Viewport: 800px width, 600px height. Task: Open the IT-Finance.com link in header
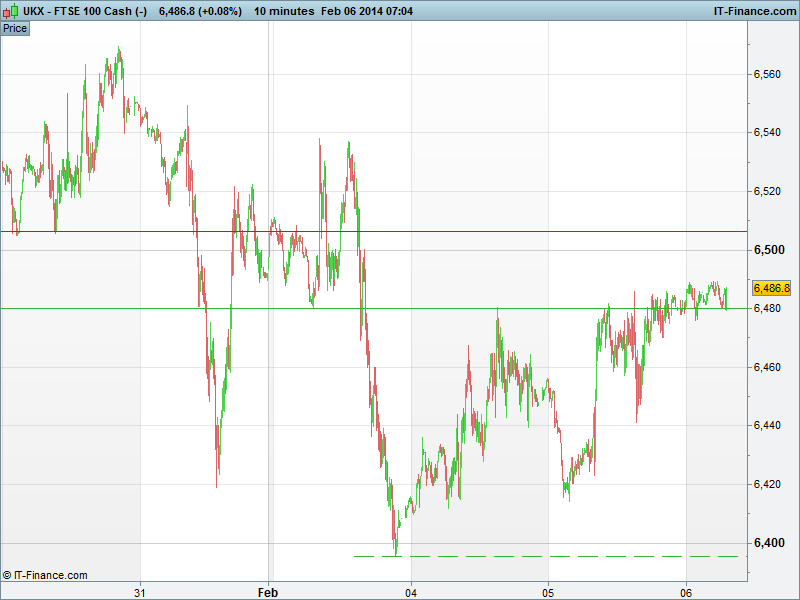tap(753, 11)
